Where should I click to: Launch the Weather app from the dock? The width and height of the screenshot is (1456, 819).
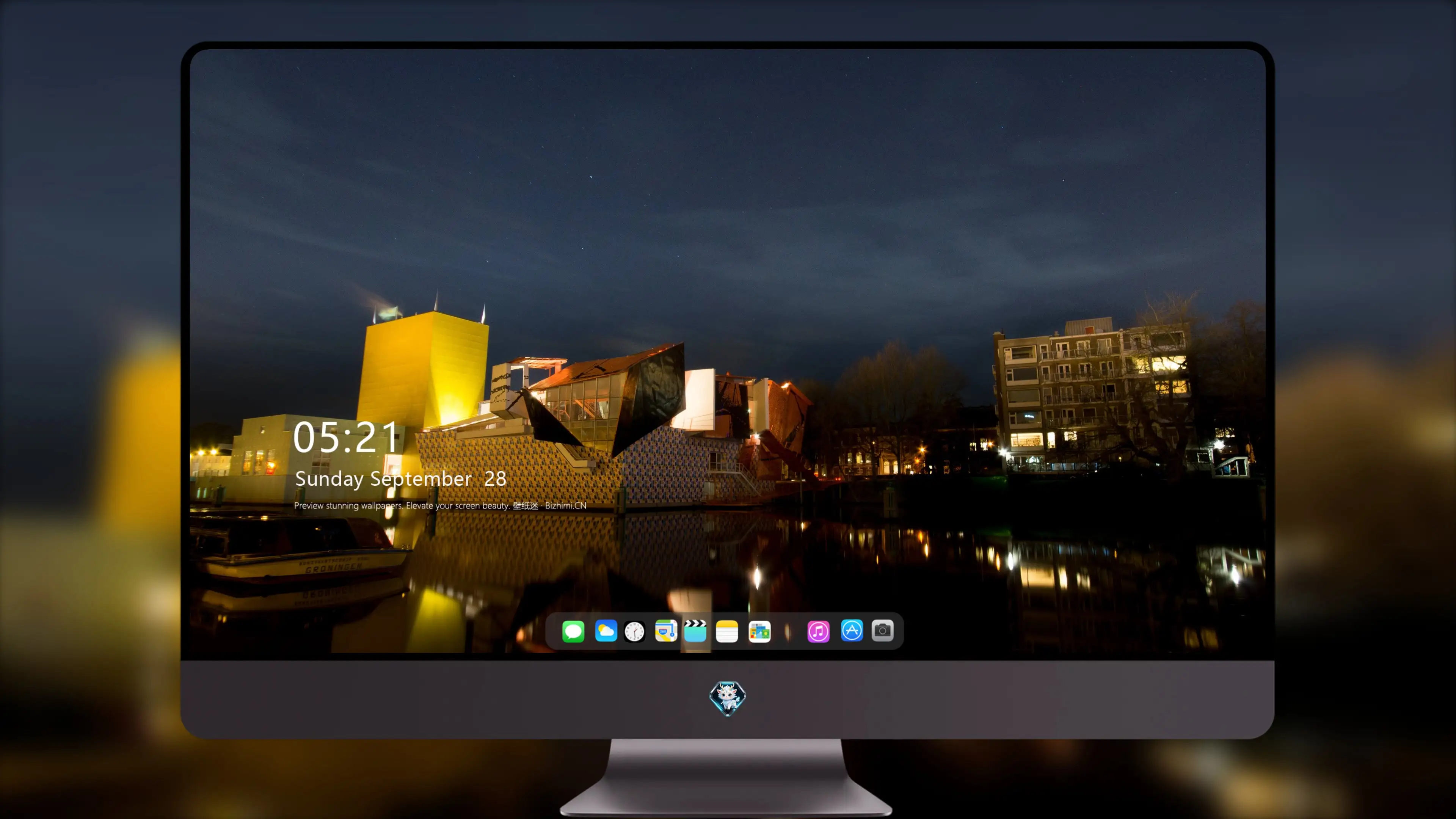click(606, 631)
